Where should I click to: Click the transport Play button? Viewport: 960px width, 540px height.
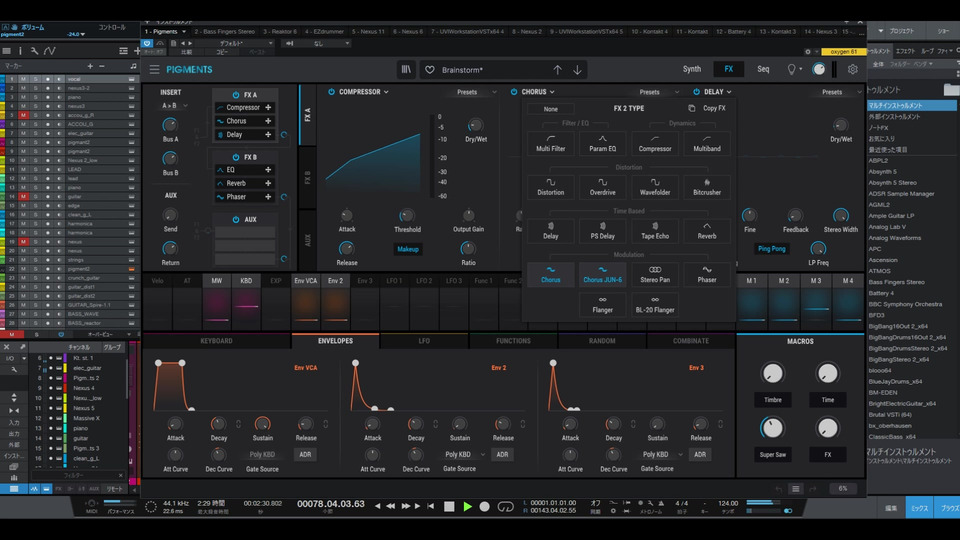(x=467, y=506)
